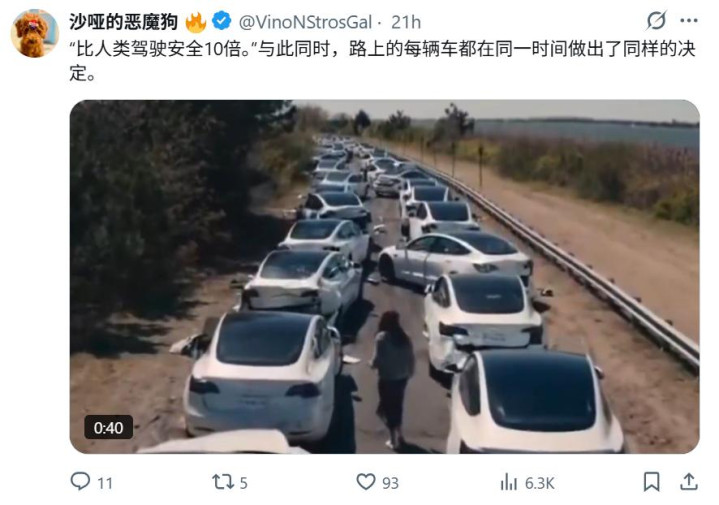Click the repost arrows icon

click(x=222, y=482)
